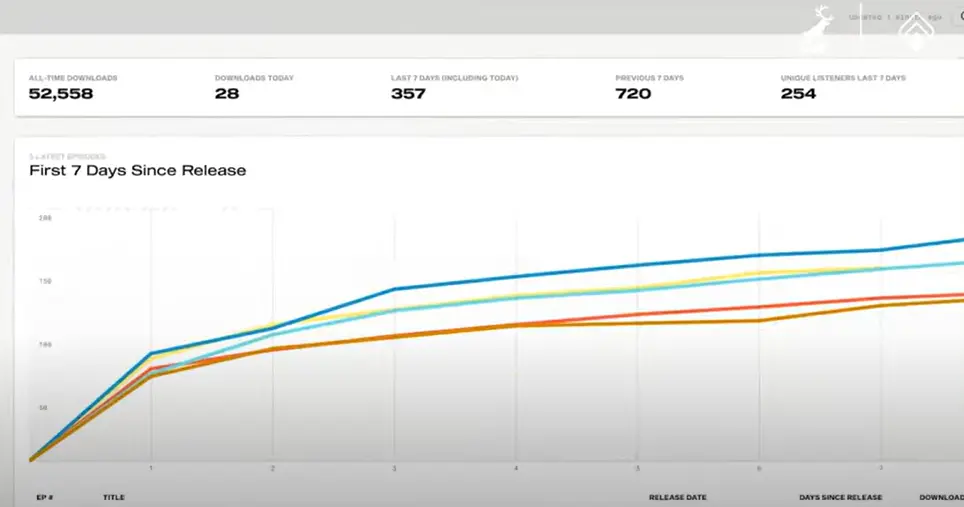Sort table by Title column header
This screenshot has height=507, width=964.
pyautogui.click(x=113, y=497)
